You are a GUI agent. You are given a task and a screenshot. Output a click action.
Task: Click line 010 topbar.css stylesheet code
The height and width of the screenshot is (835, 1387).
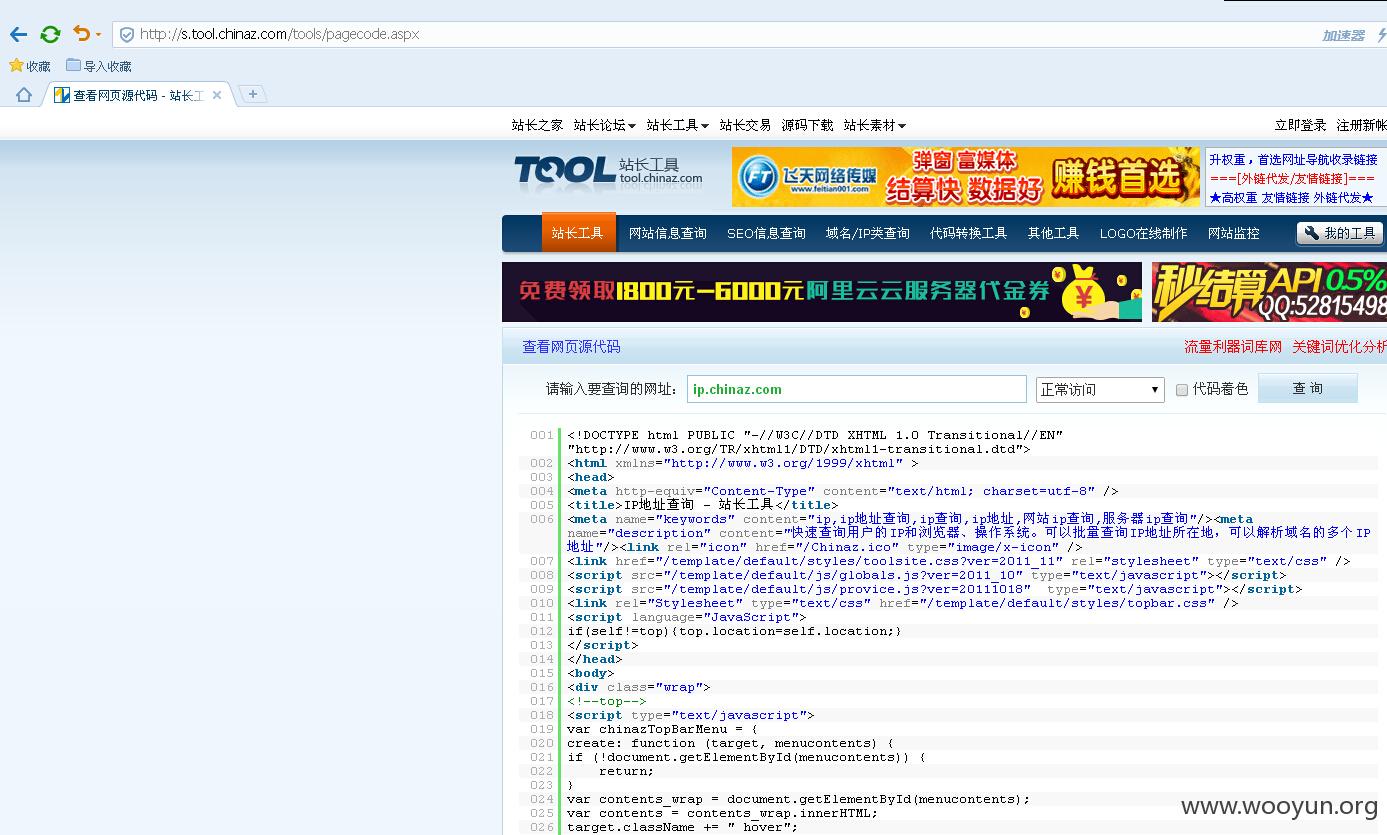[x=902, y=603]
